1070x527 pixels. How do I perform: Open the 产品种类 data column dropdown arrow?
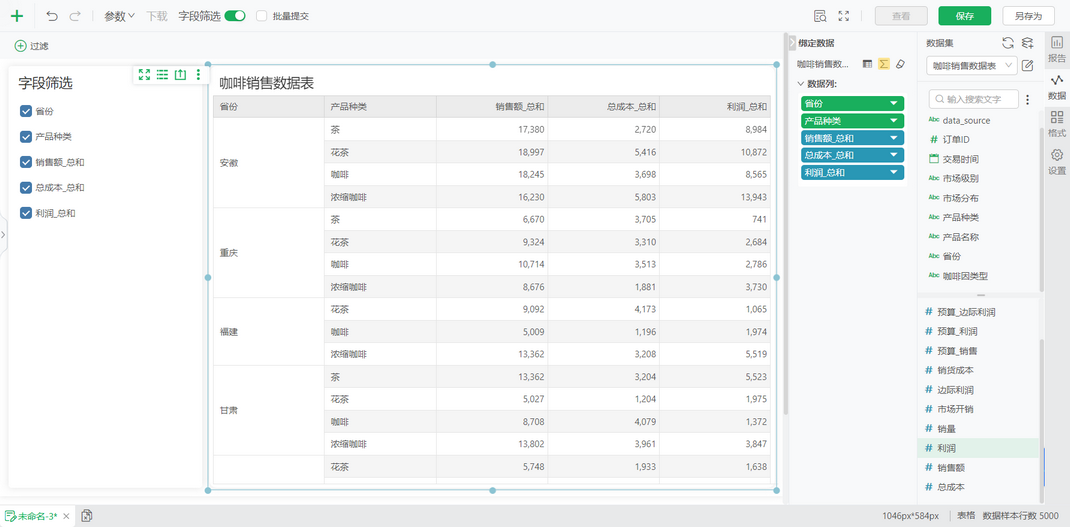(894, 121)
